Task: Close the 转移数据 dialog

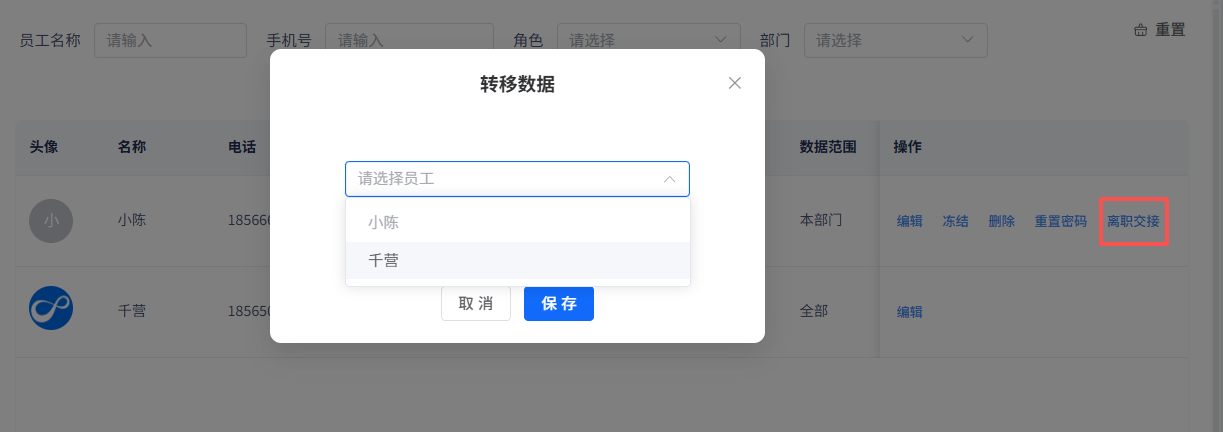Action: click(x=735, y=83)
